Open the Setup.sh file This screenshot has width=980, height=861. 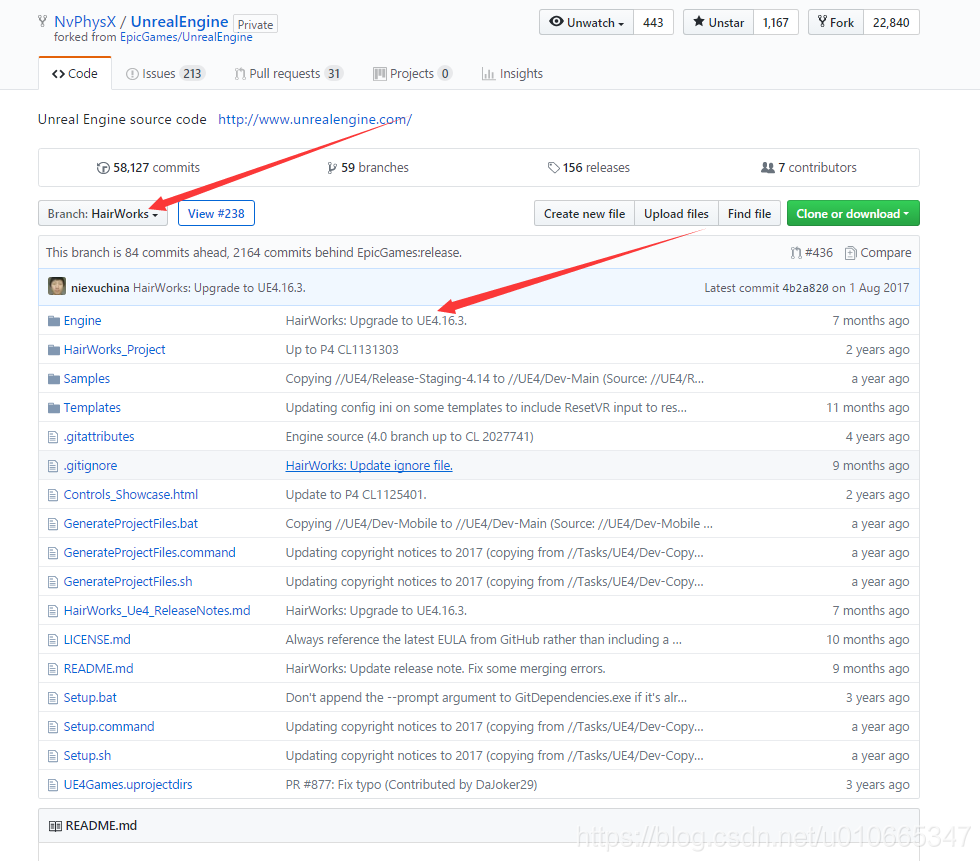click(88, 755)
